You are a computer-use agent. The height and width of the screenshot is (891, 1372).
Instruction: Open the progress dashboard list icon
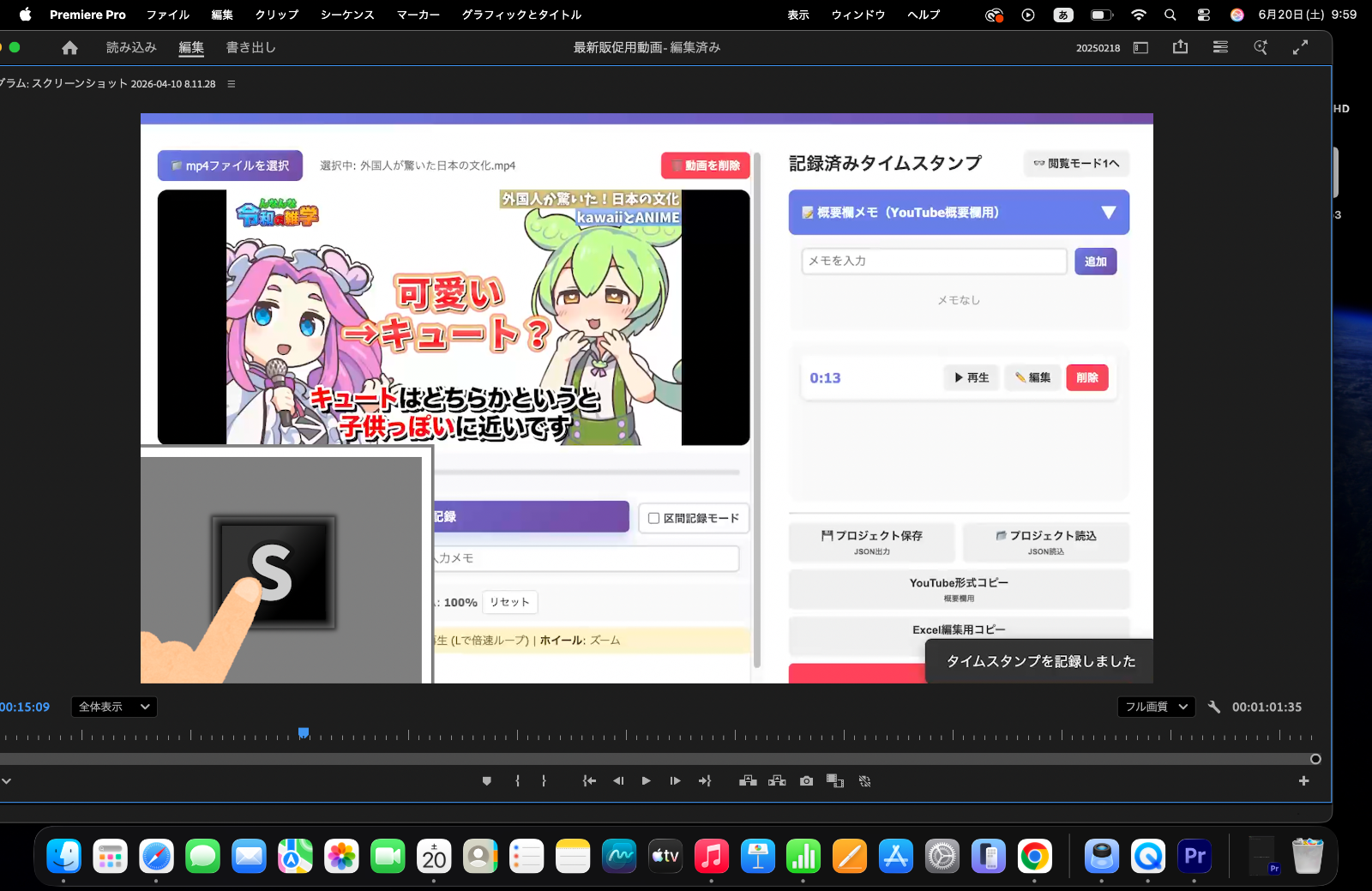(1220, 48)
